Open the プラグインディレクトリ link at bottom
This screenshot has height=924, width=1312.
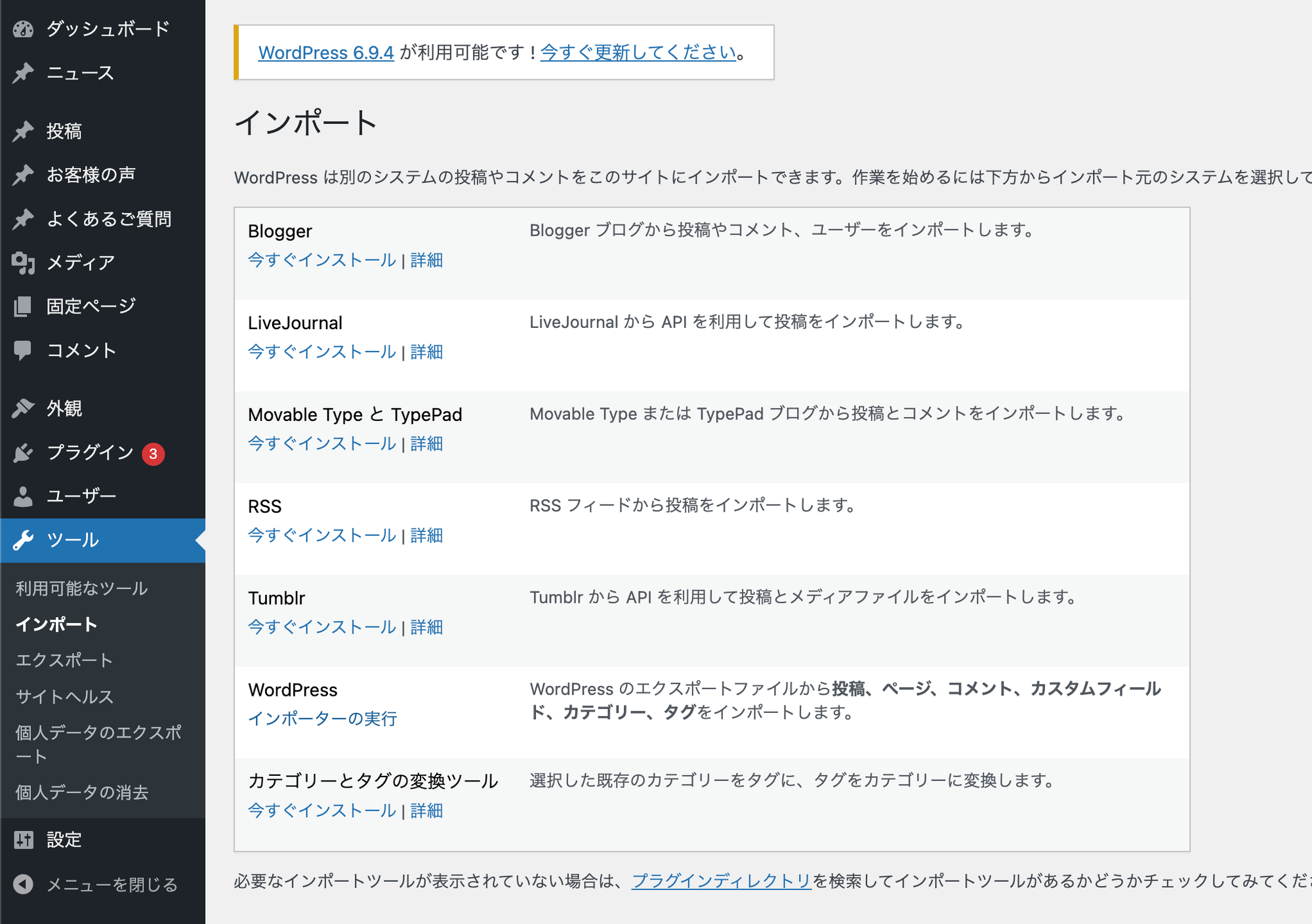[720, 881]
